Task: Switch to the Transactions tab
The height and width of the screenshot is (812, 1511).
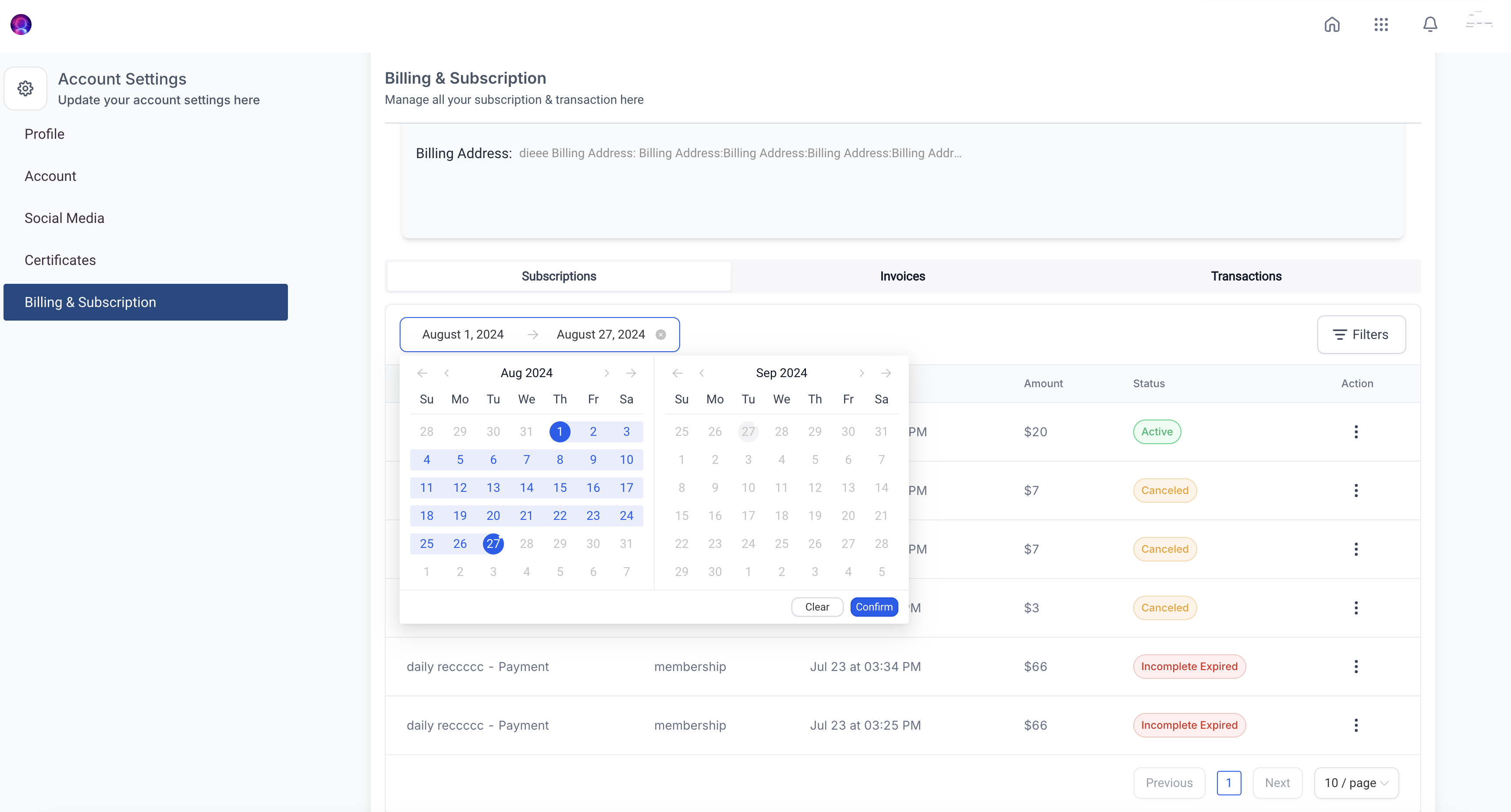Action: pyautogui.click(x=1246, y=276)
